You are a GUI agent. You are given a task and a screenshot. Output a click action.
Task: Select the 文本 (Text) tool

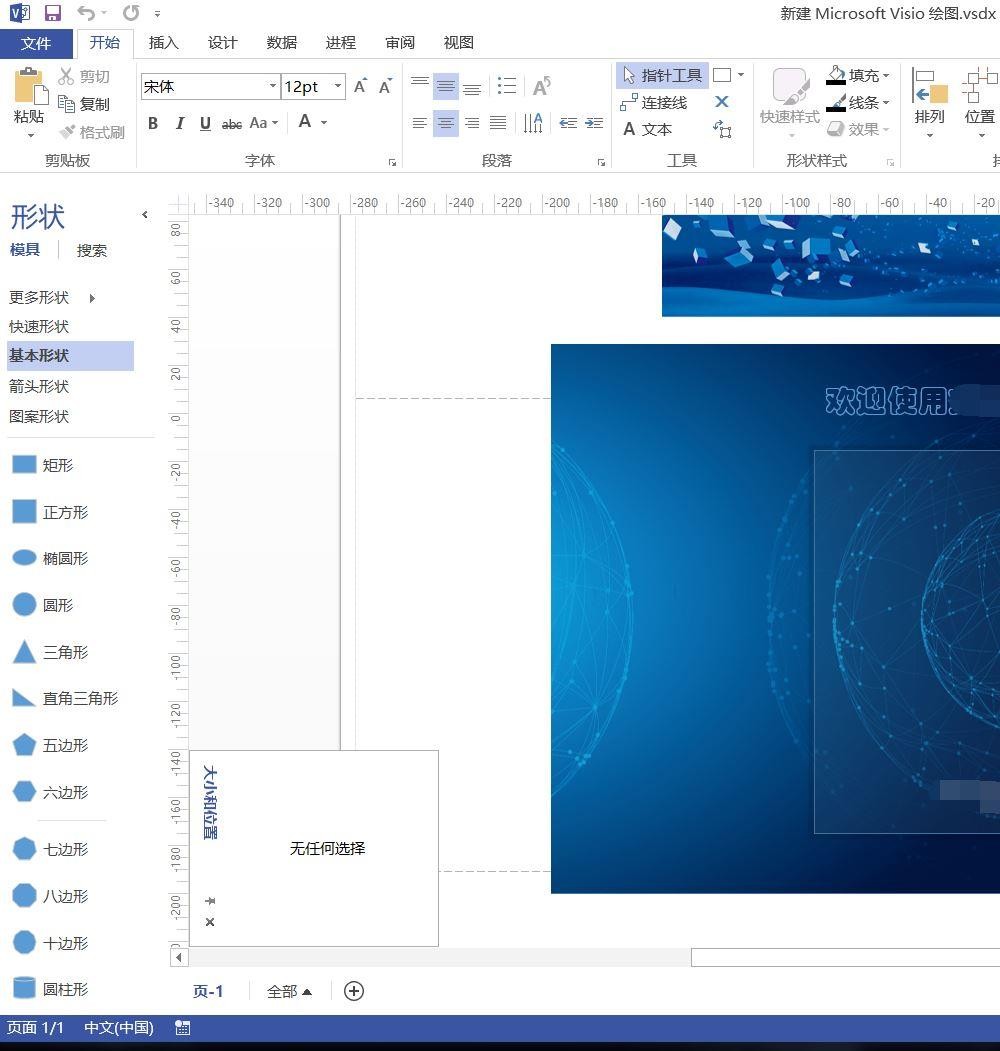(x=653, y=129)
